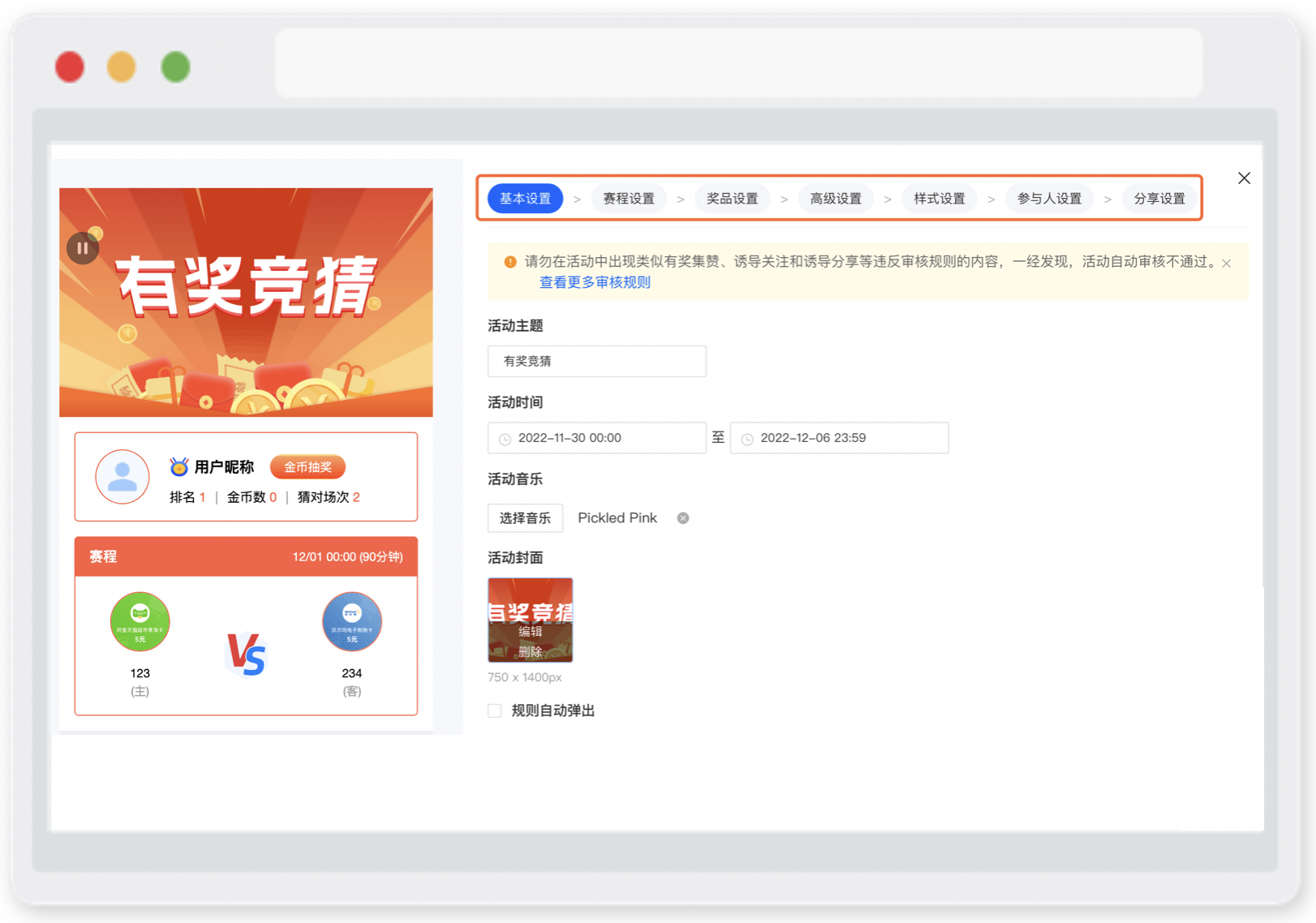Click the green browser window button

175,67
